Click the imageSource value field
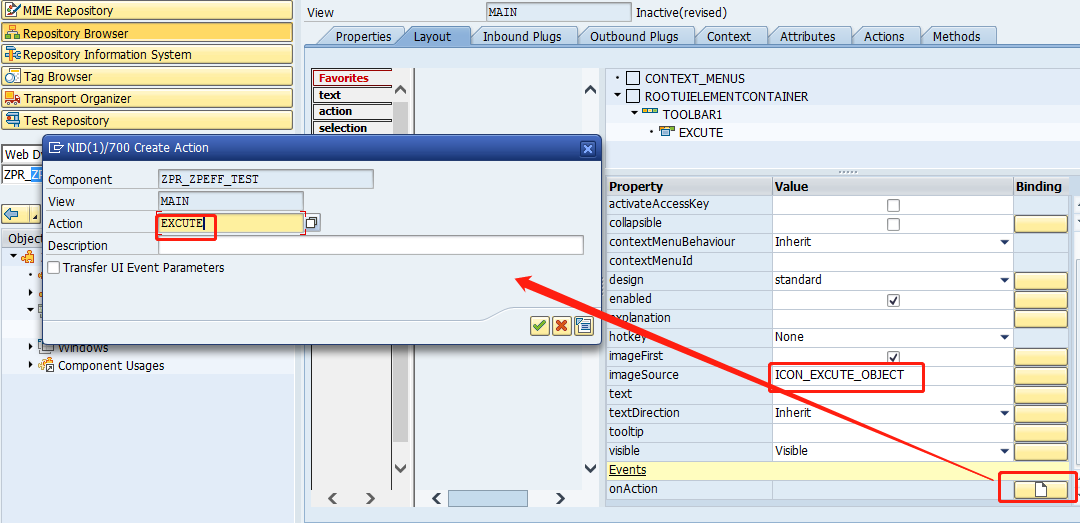1080x523 pixels. click(893, 376)
